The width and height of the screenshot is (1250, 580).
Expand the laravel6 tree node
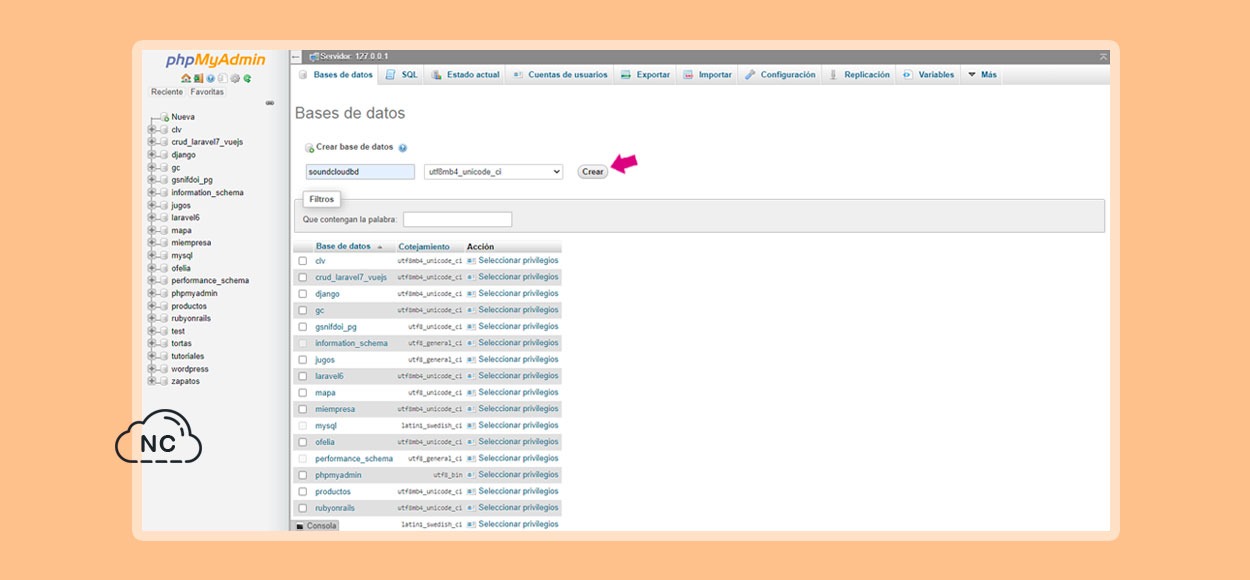(152, 218)
